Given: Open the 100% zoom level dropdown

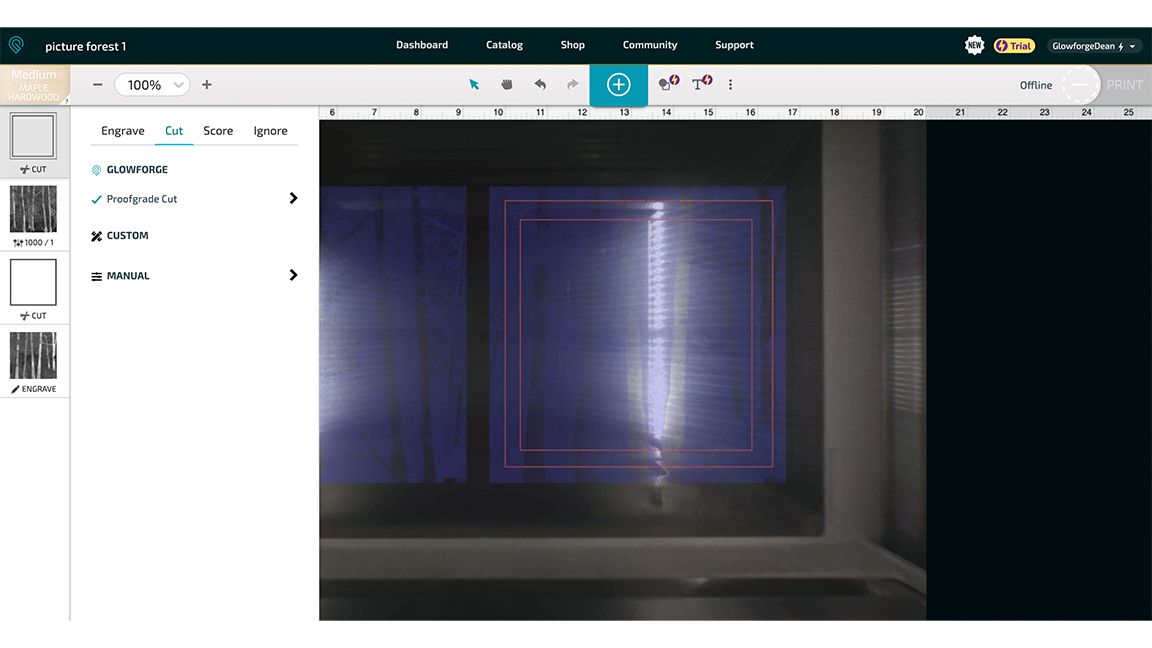Looking at the screenshot, I should tap(152, 84).
